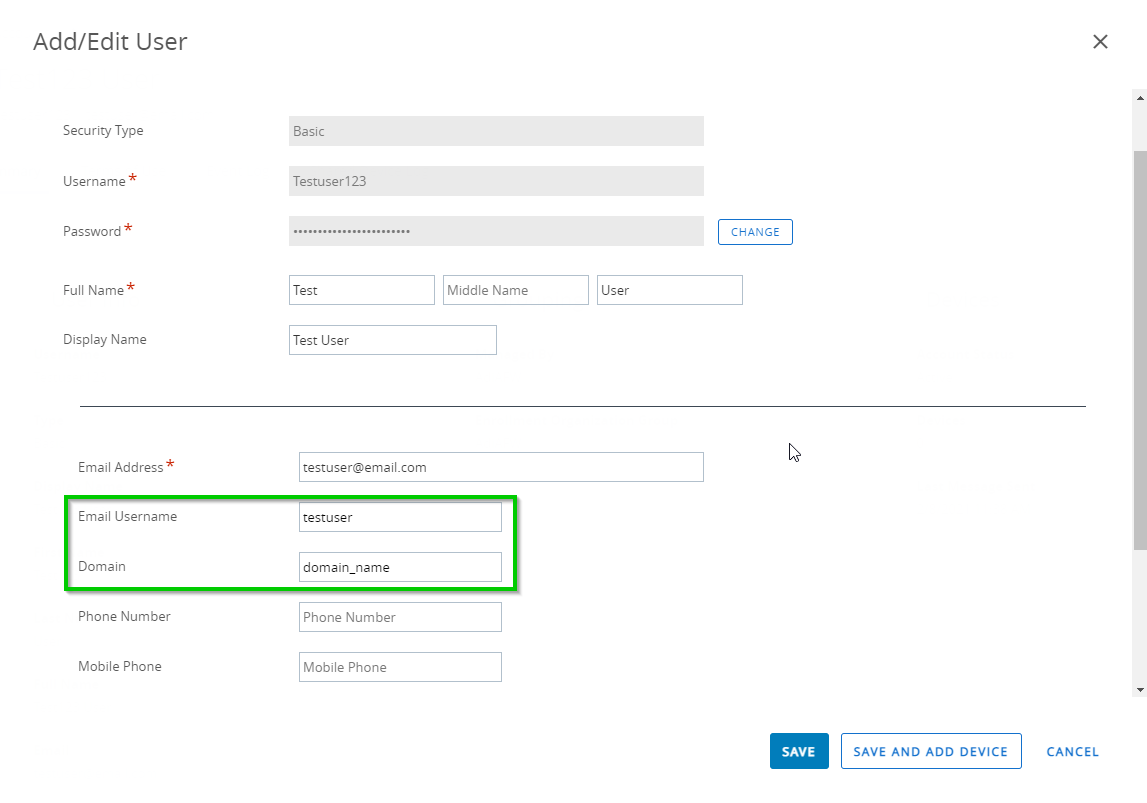Click the Security Type field showing Basic
Image resolution: width=1147 pixels, height=803 pixels.
coord(496,131)
